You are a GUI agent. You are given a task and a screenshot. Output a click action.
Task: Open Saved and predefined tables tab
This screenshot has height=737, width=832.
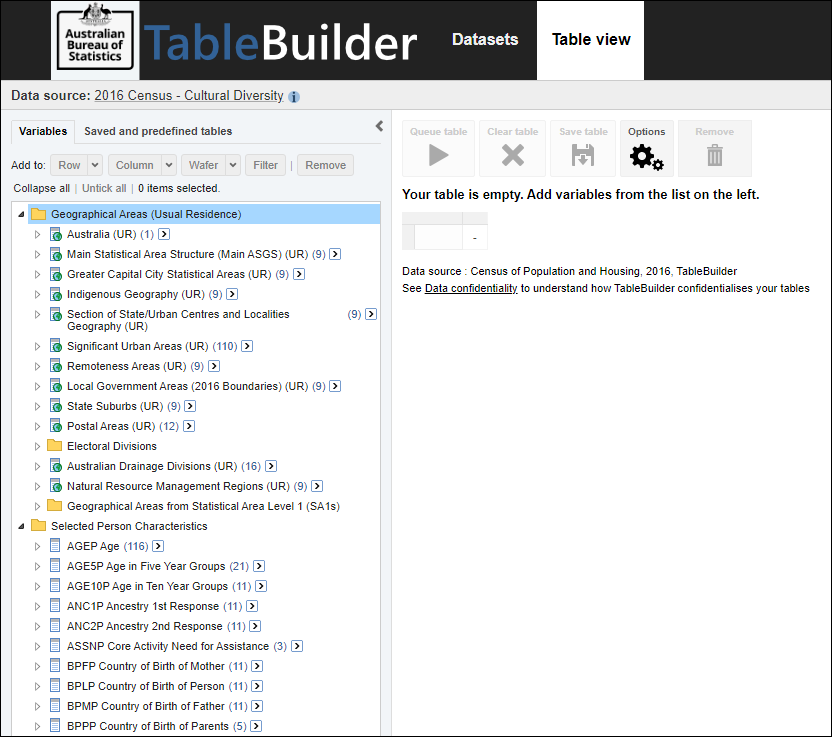point(158,131)
